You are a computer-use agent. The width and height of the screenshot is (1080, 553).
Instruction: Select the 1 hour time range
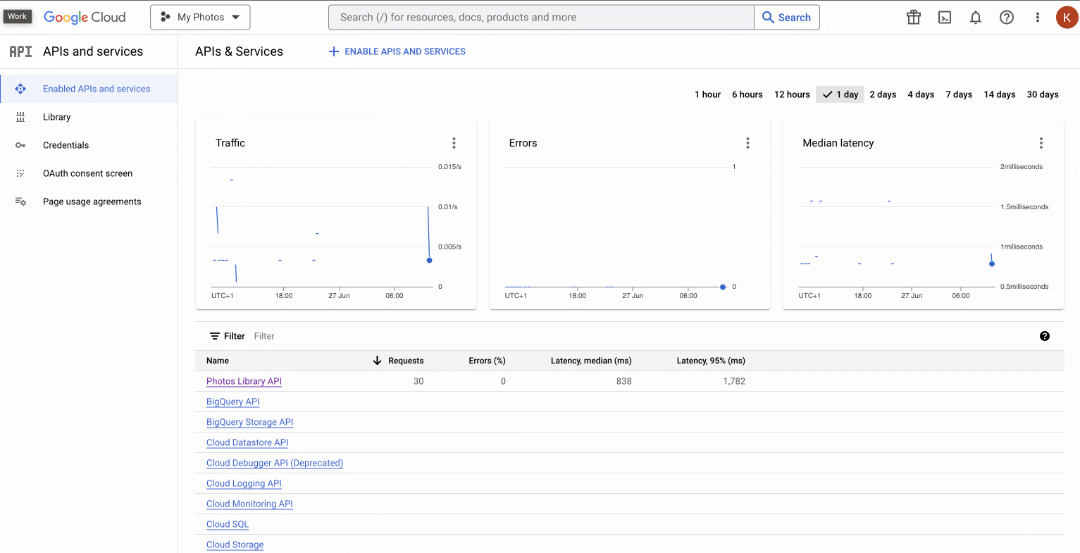707,94
